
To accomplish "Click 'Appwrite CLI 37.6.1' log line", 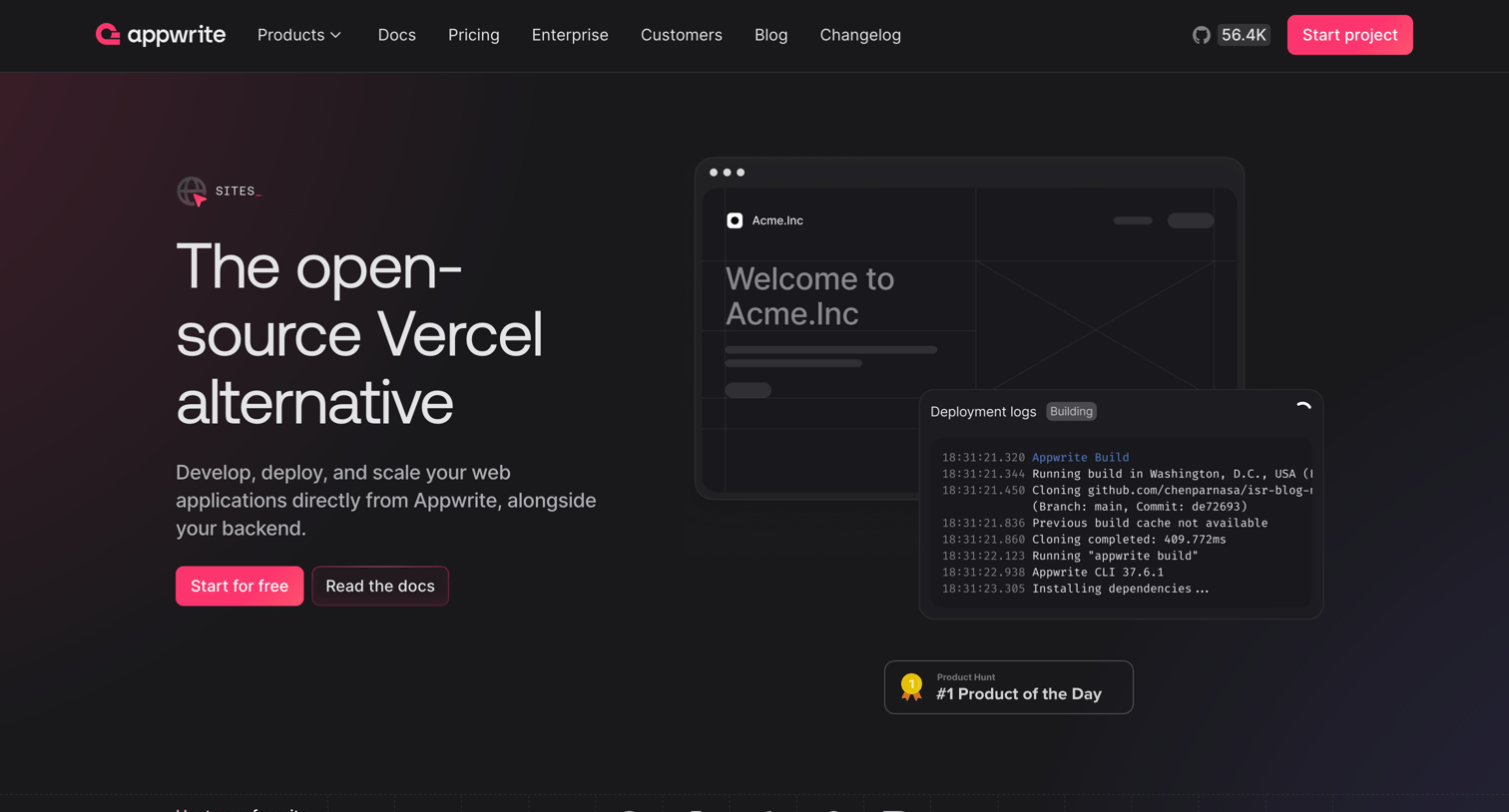I will click(1098, 572).
